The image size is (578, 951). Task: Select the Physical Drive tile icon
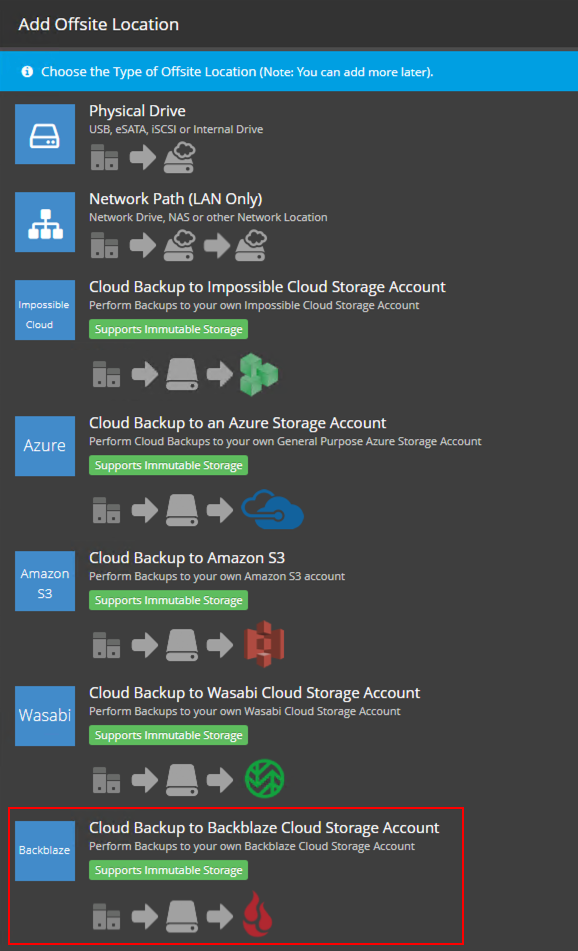45,134
